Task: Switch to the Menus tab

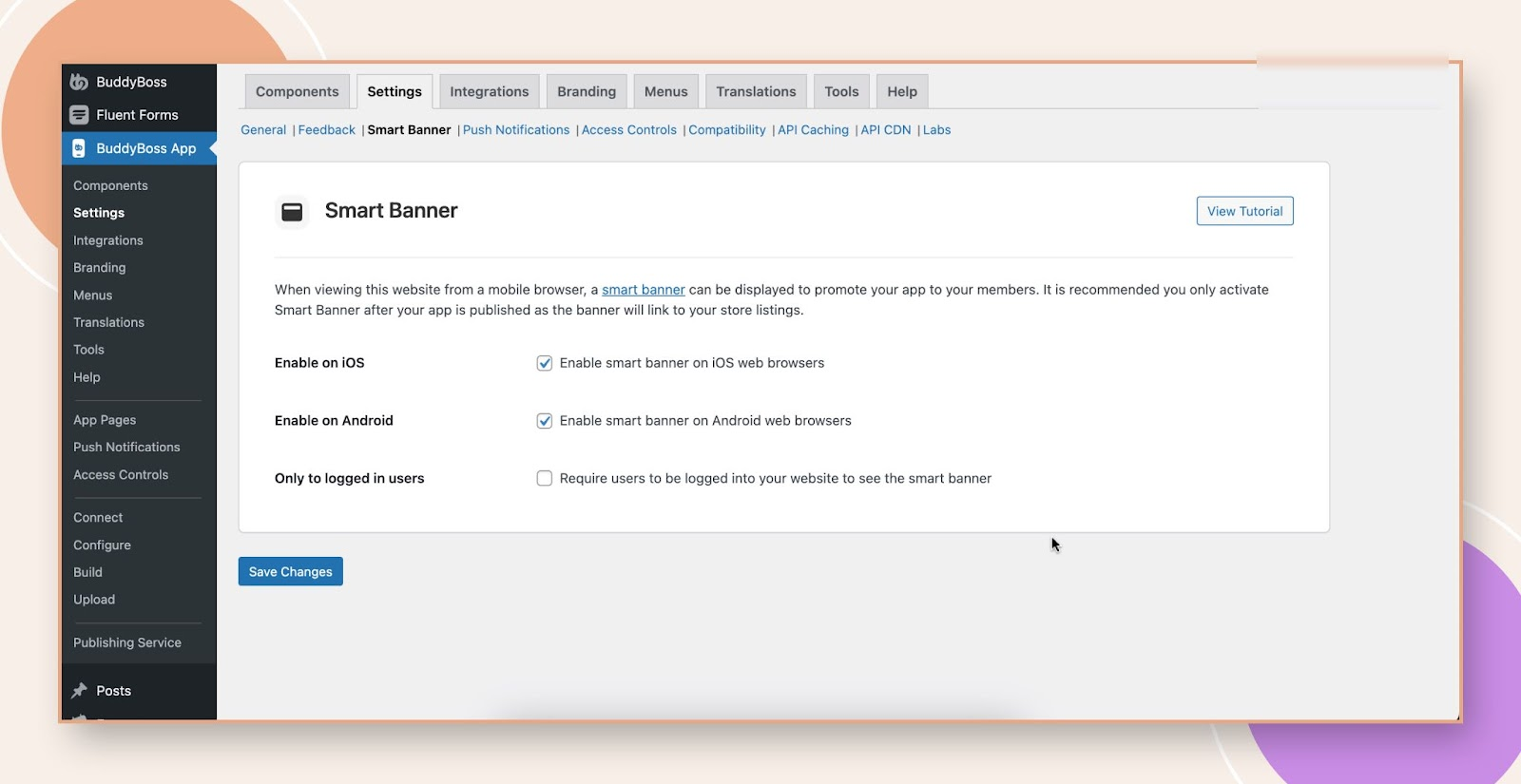Action: pos(665,91)
